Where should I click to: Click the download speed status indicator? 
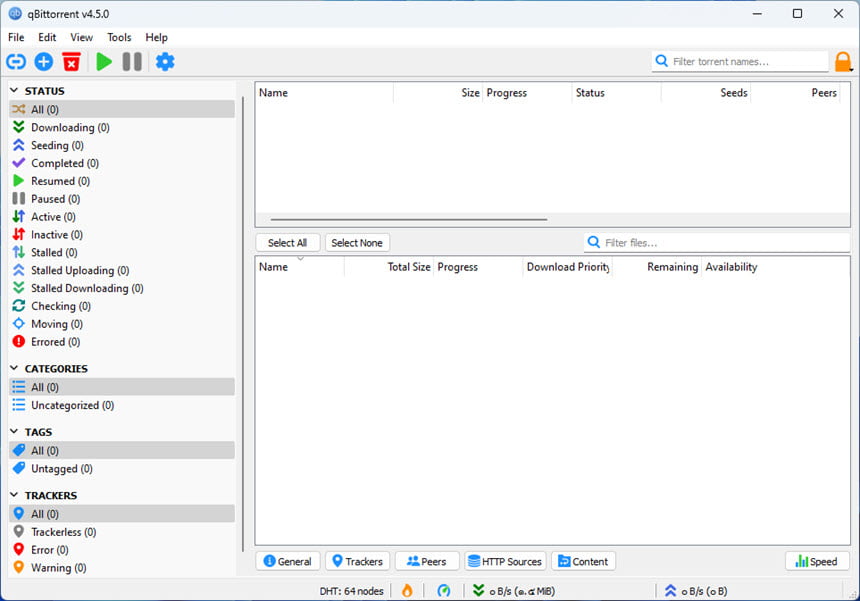tap(513, 591)
